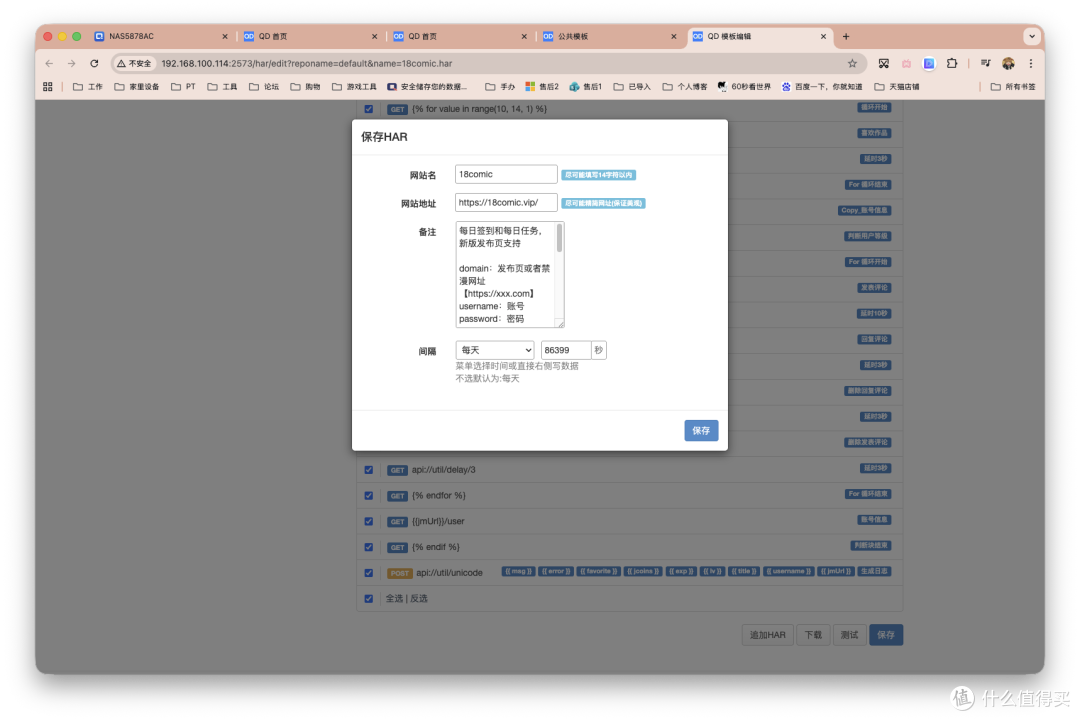Open the 工作 bookmark folder
This screenshot has height=721, width=1080.
[x=87, y=87]
